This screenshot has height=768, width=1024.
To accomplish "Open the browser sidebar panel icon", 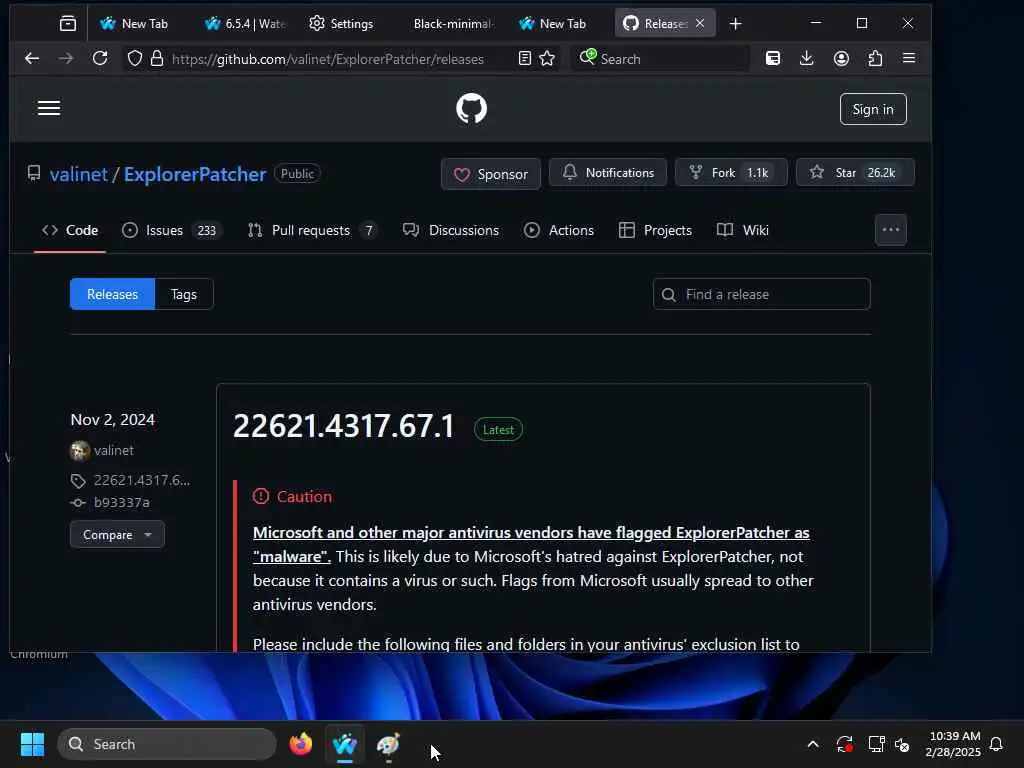I will point(773,59).
